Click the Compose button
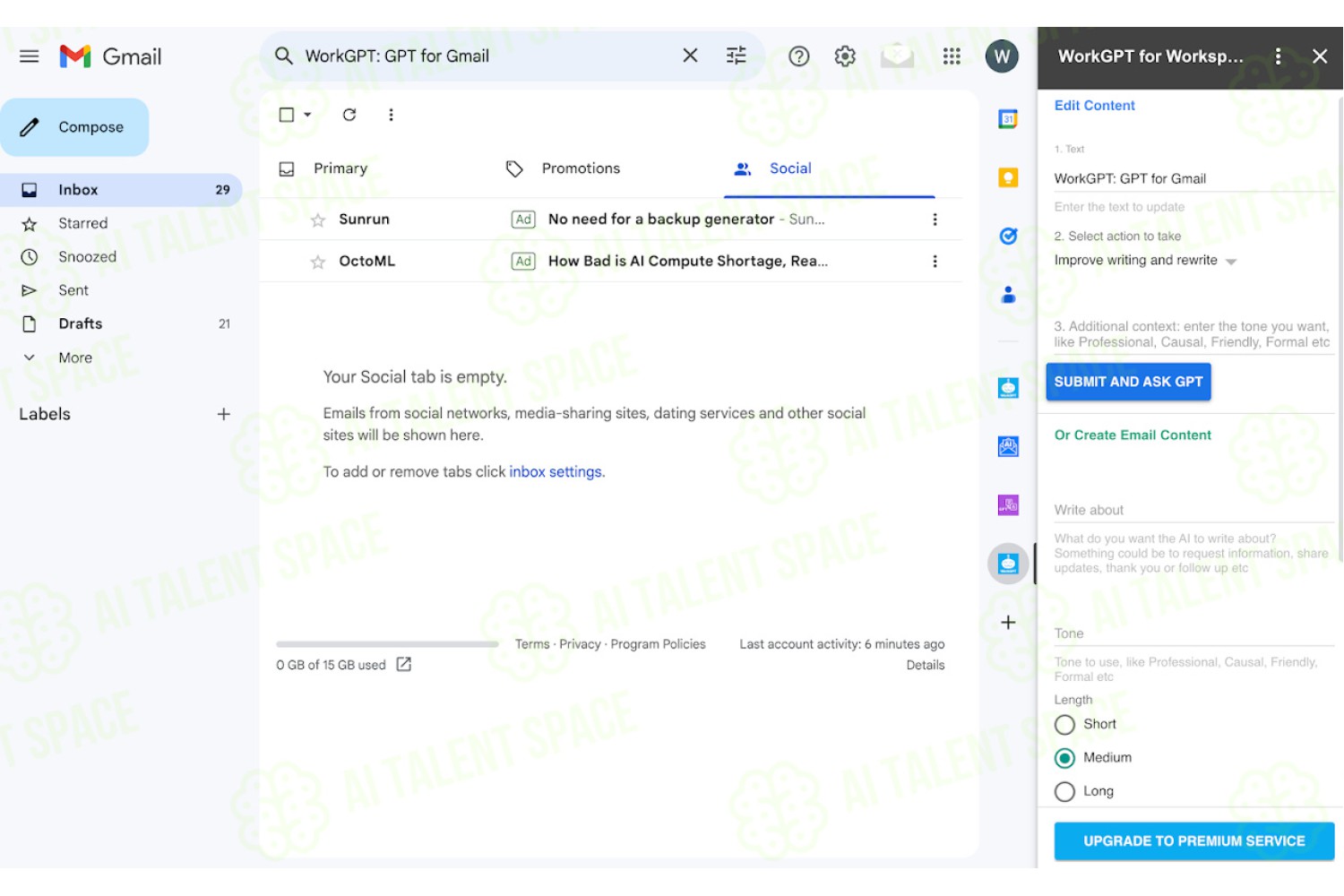 [74, 127]
